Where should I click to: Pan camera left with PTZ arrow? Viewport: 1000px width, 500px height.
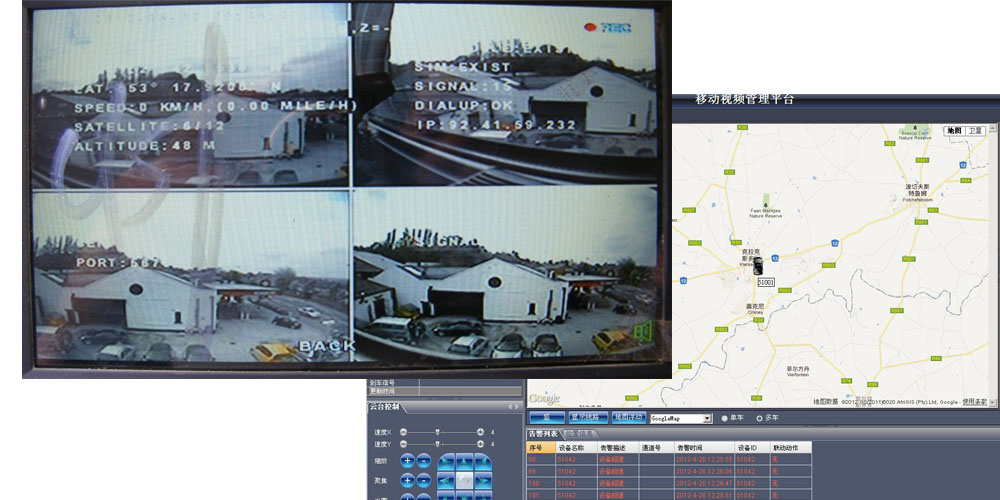[446, 481]
